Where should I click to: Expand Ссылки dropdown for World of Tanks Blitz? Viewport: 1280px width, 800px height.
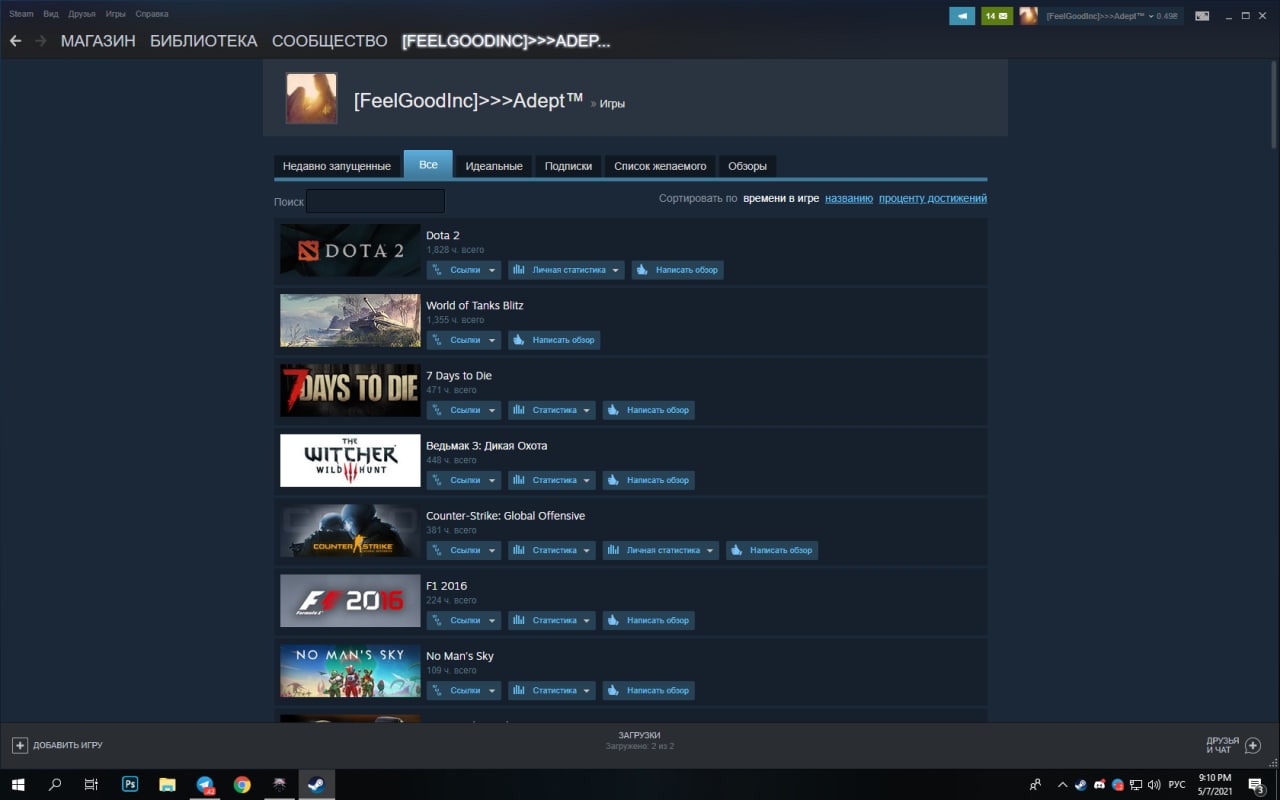[x=464, y=340]
